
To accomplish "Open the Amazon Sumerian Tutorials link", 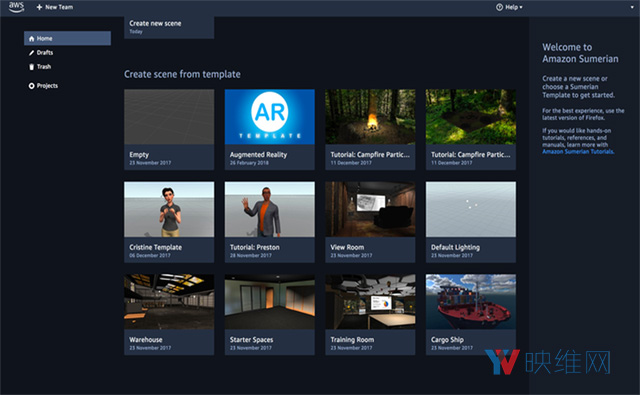I will [578, 151].
